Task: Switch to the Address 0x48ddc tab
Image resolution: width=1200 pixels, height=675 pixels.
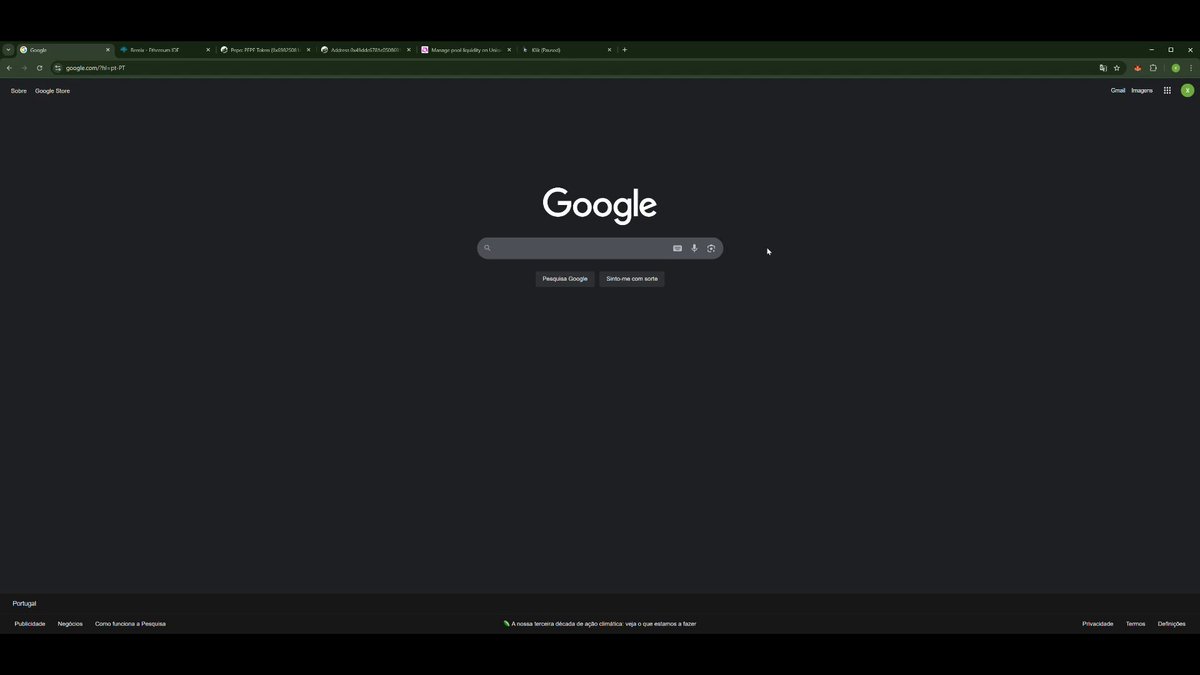Action: coord(366,49)
